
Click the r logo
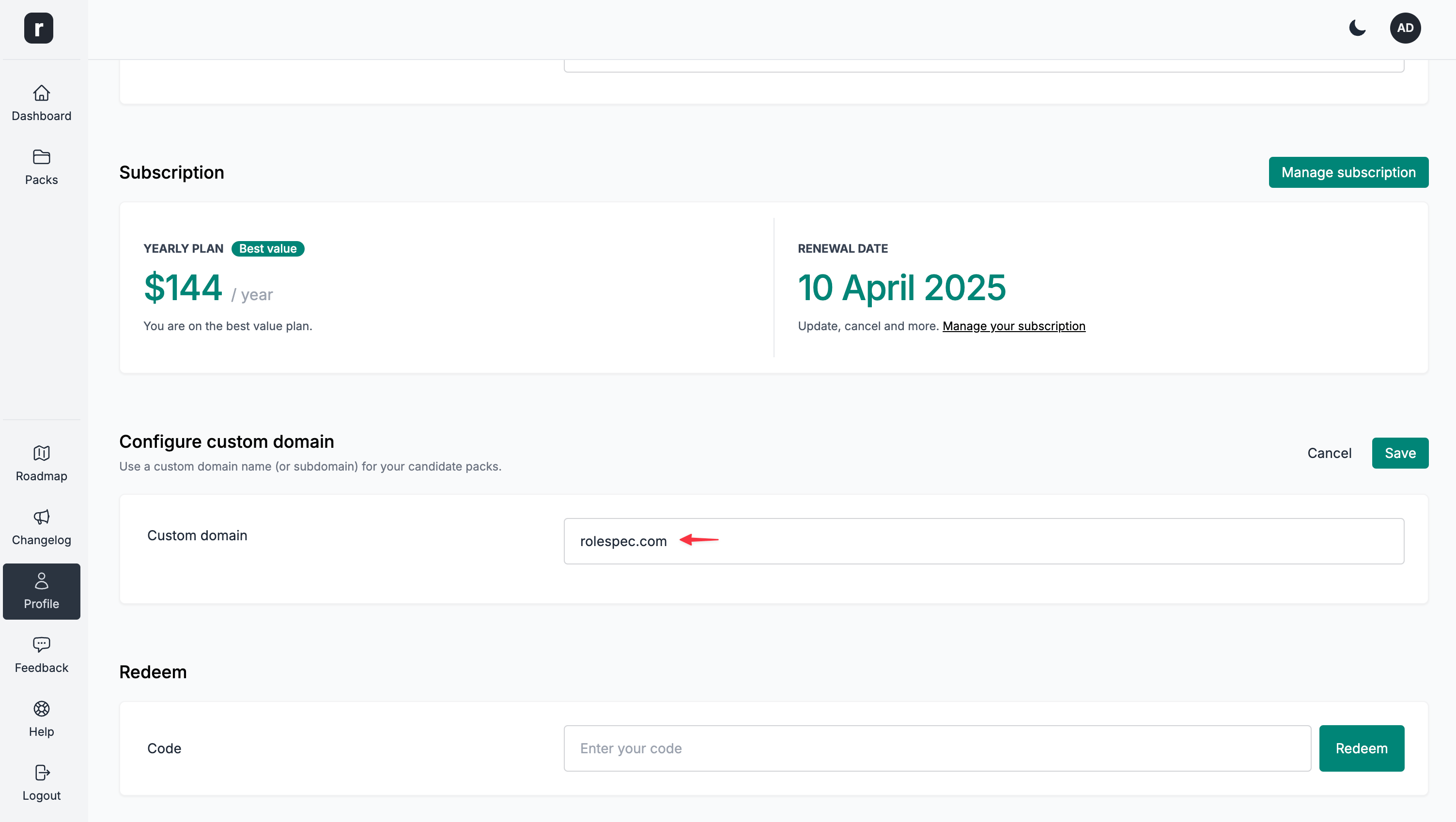click(x=38, y=28)
